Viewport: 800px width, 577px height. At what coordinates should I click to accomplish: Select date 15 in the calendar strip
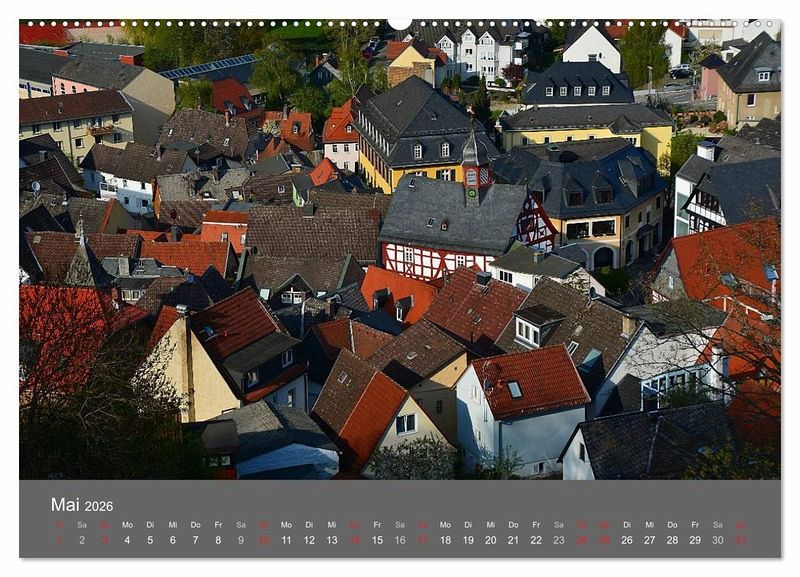[377, 540]
